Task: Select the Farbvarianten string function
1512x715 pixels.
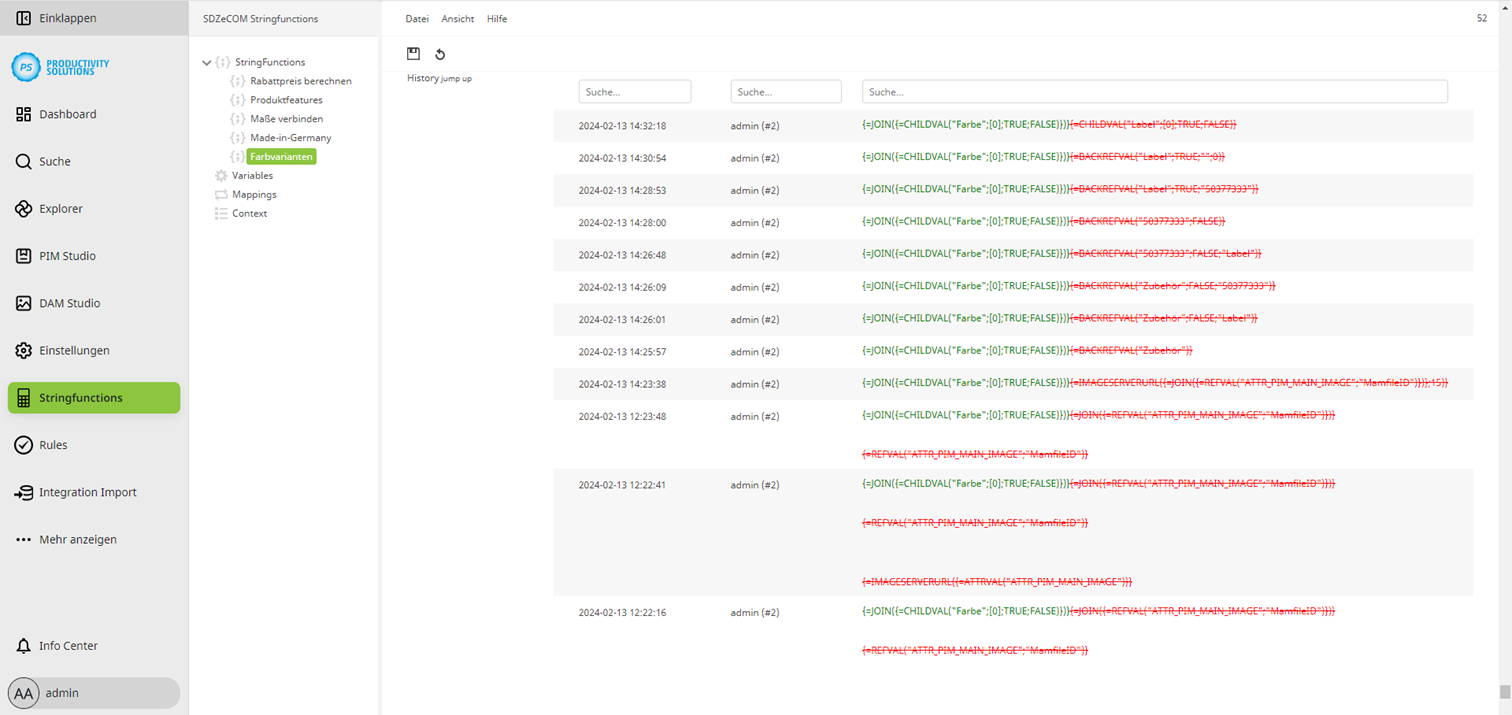Action: pyautogui.click(x=281, y=156)
